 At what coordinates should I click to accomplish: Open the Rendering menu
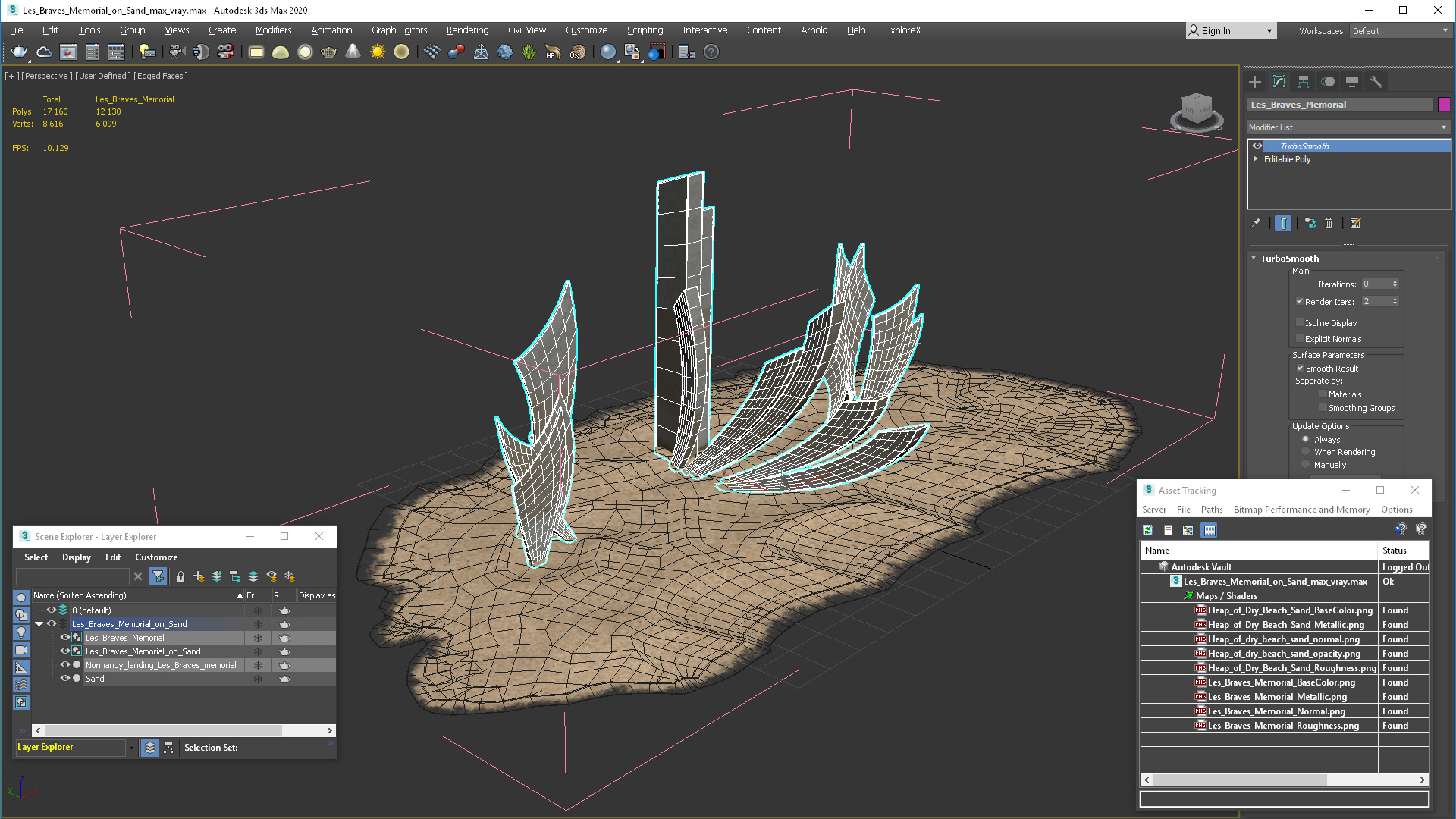pyautogui.click(x=467, y=30)
